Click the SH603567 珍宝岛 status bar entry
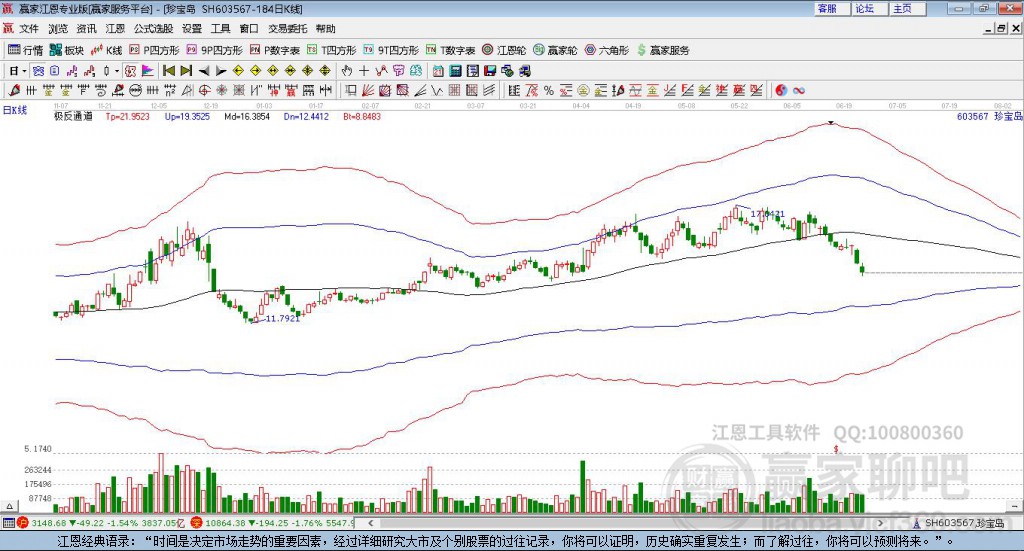 point(960,523)
